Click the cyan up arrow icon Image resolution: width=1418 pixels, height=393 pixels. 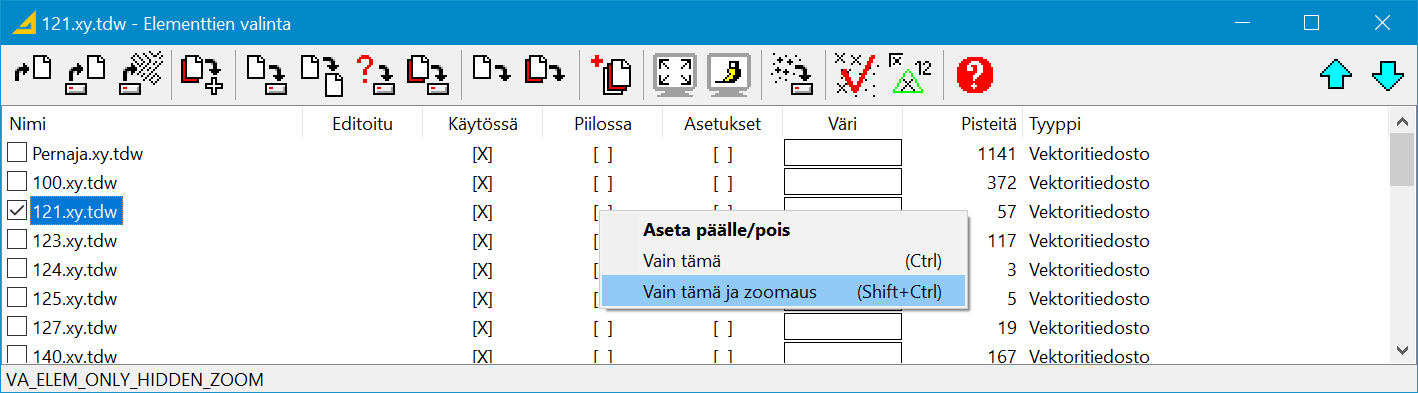click(1336, 75)
